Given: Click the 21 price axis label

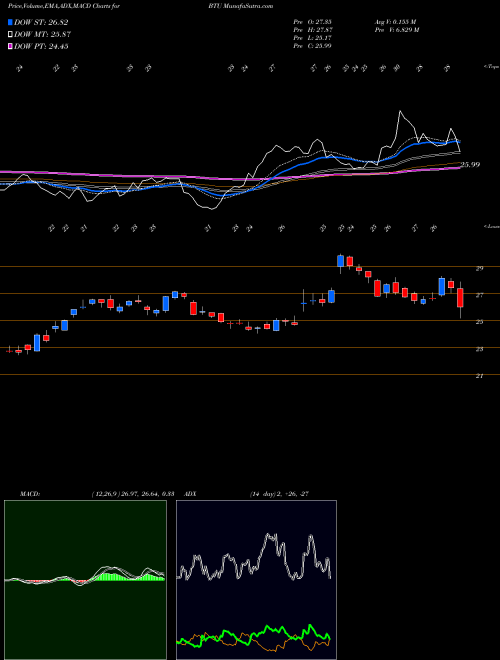Looking at the screenshot, I should pyautogui.click(x=479, y=376).
